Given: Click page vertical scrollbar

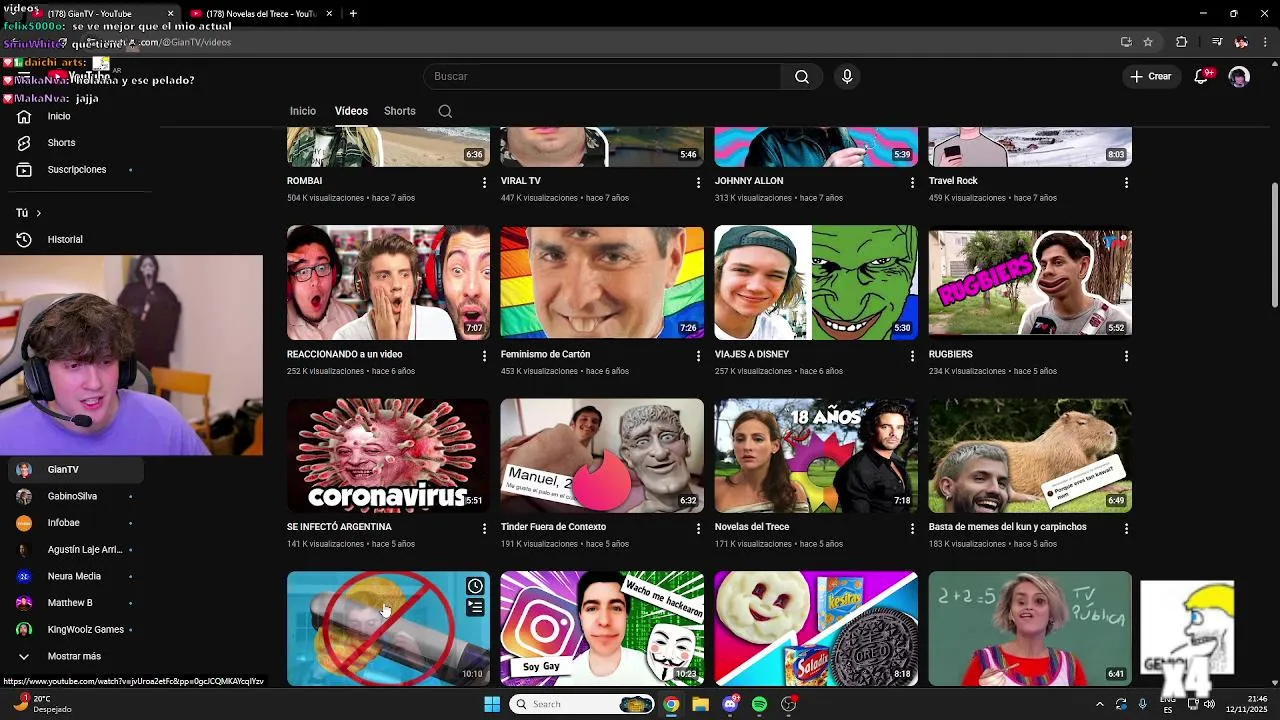Looking at the screenshot, I should point(1274,245).
